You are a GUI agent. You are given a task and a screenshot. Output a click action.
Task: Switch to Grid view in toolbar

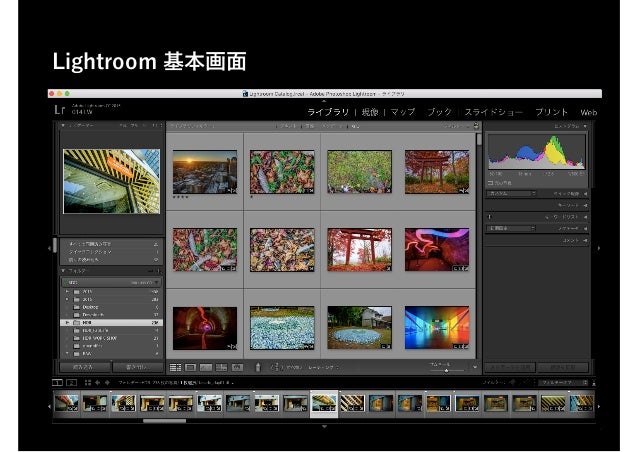[x=176, y=368]
